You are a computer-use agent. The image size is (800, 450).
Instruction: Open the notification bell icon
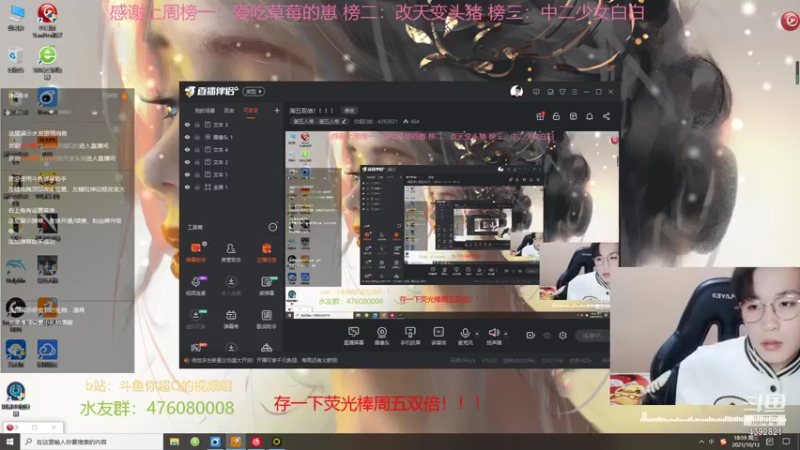[x=589, y=116]
